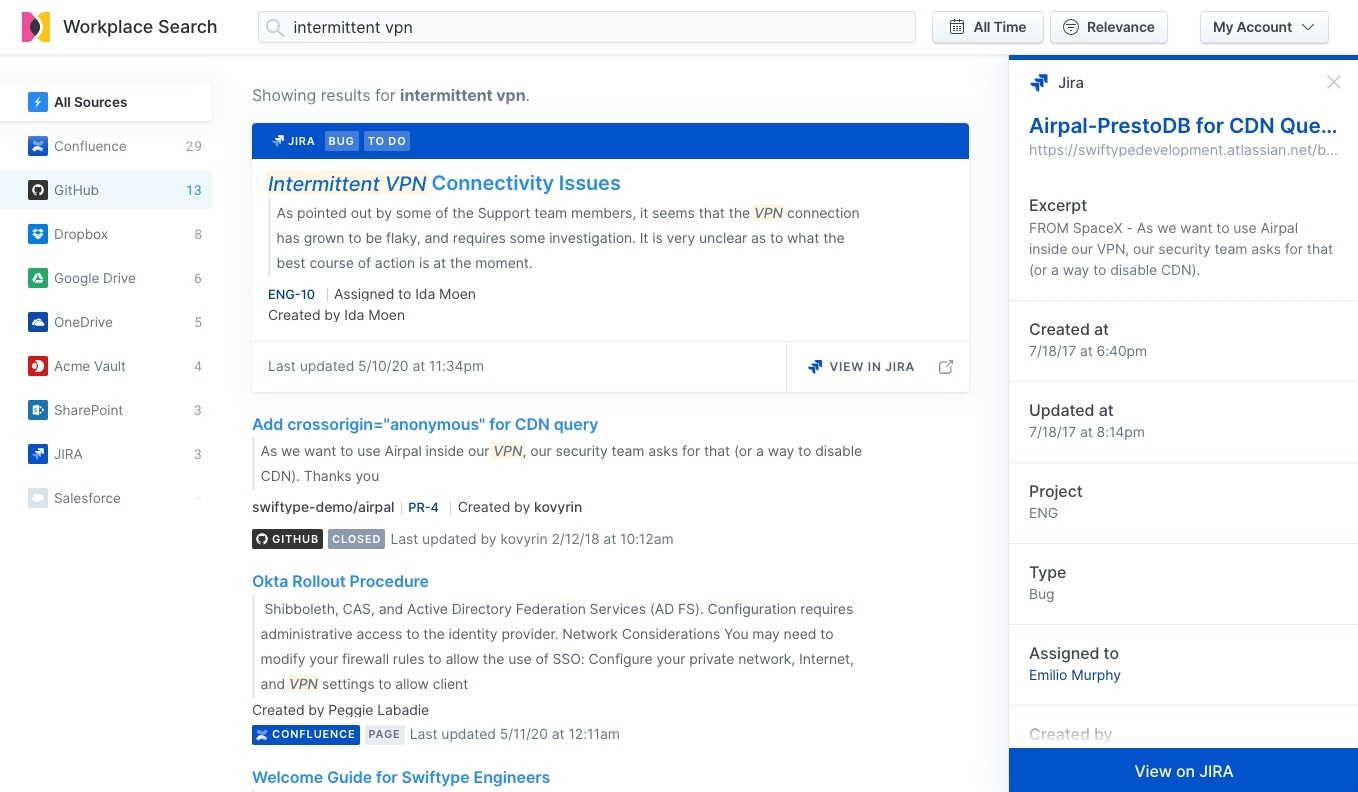Click the Jira icon in detail panel header
The image size is (1358, 792).
(1039, 83)
